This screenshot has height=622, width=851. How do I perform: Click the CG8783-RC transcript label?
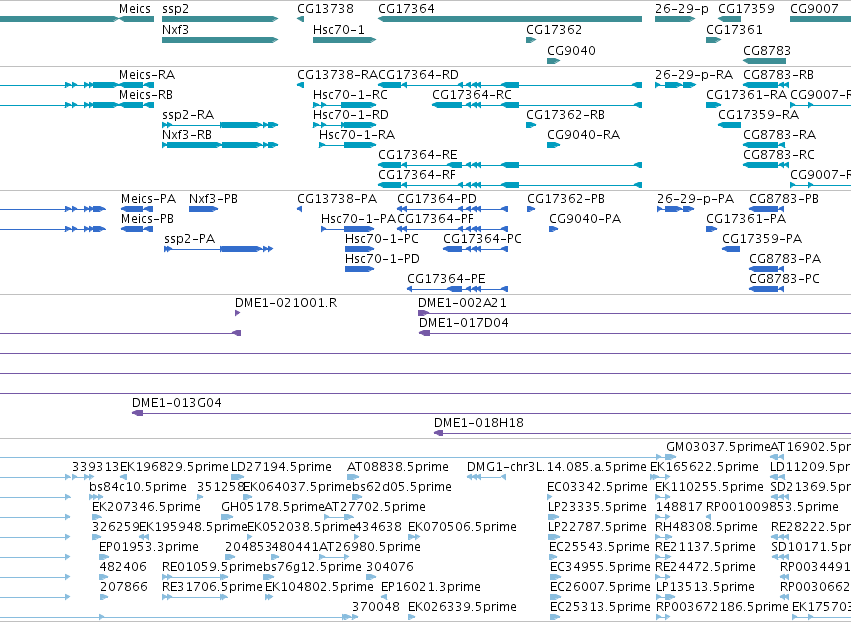(x=778, y=155)
